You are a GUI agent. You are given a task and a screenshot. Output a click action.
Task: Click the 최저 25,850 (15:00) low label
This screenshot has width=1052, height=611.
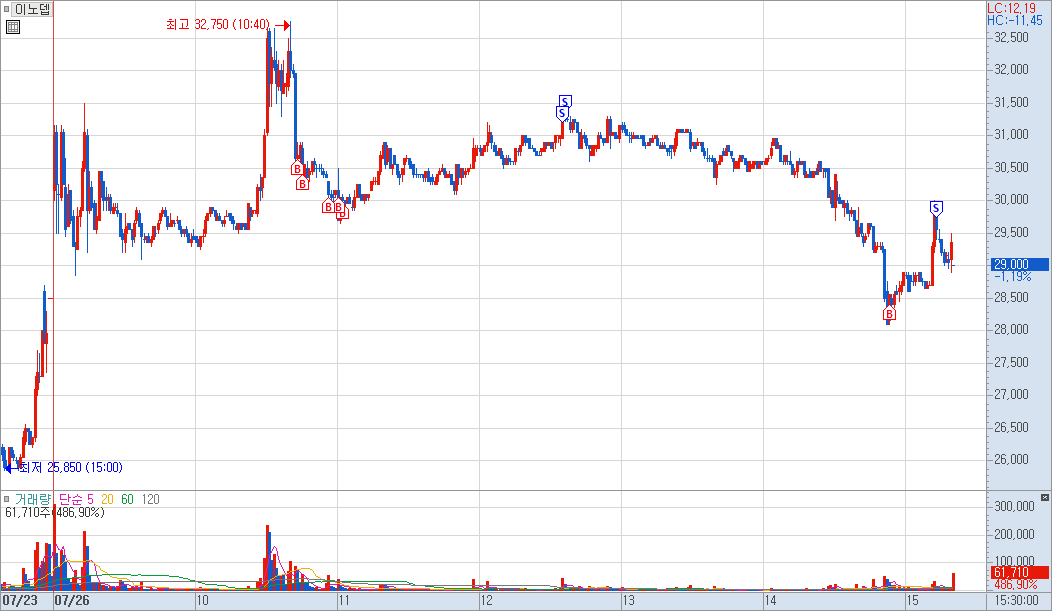(x=70, y=467)
